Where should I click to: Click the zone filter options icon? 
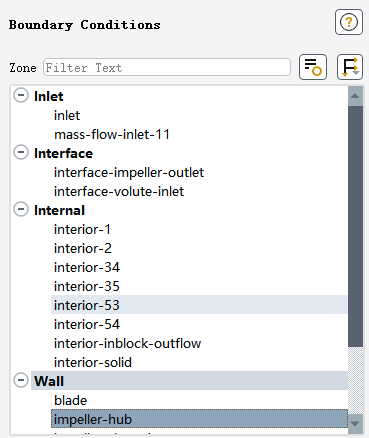pyautogui.click(x=313, y=67)
